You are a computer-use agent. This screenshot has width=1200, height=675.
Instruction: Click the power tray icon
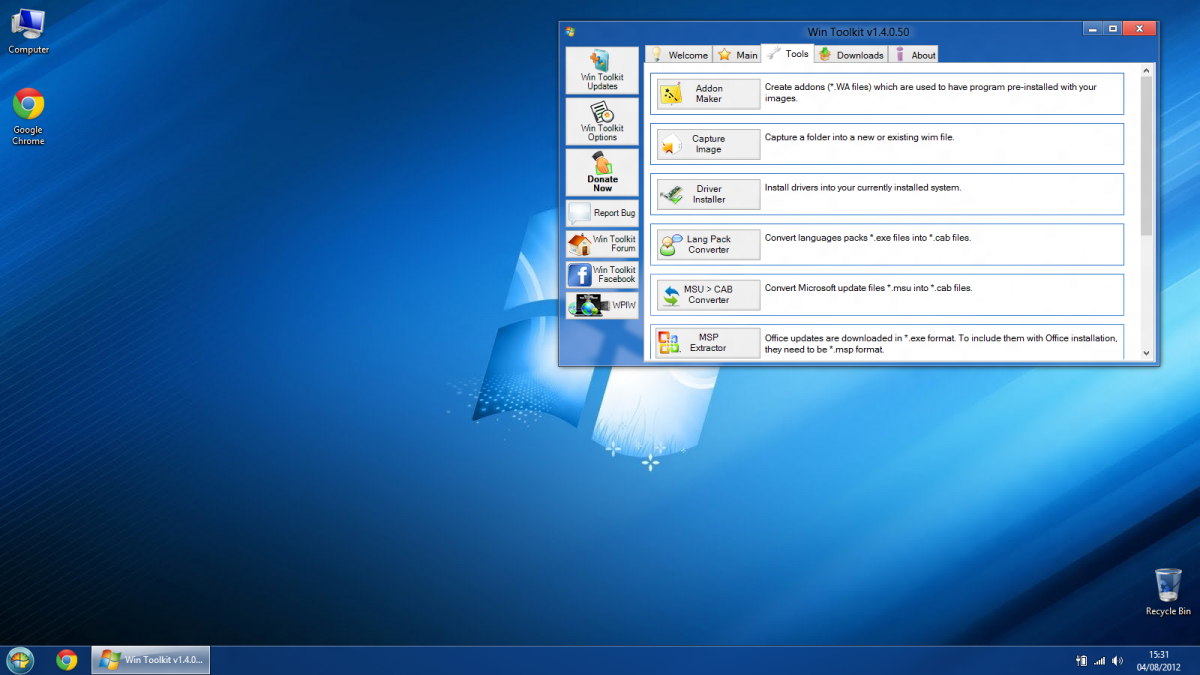[x=1081, y=660]
